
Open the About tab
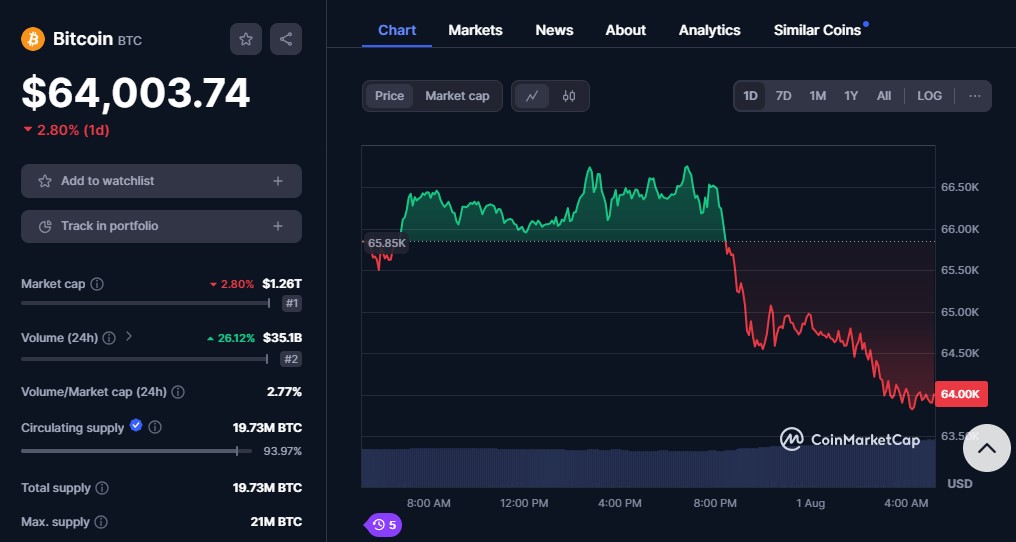tap(625, 30)
